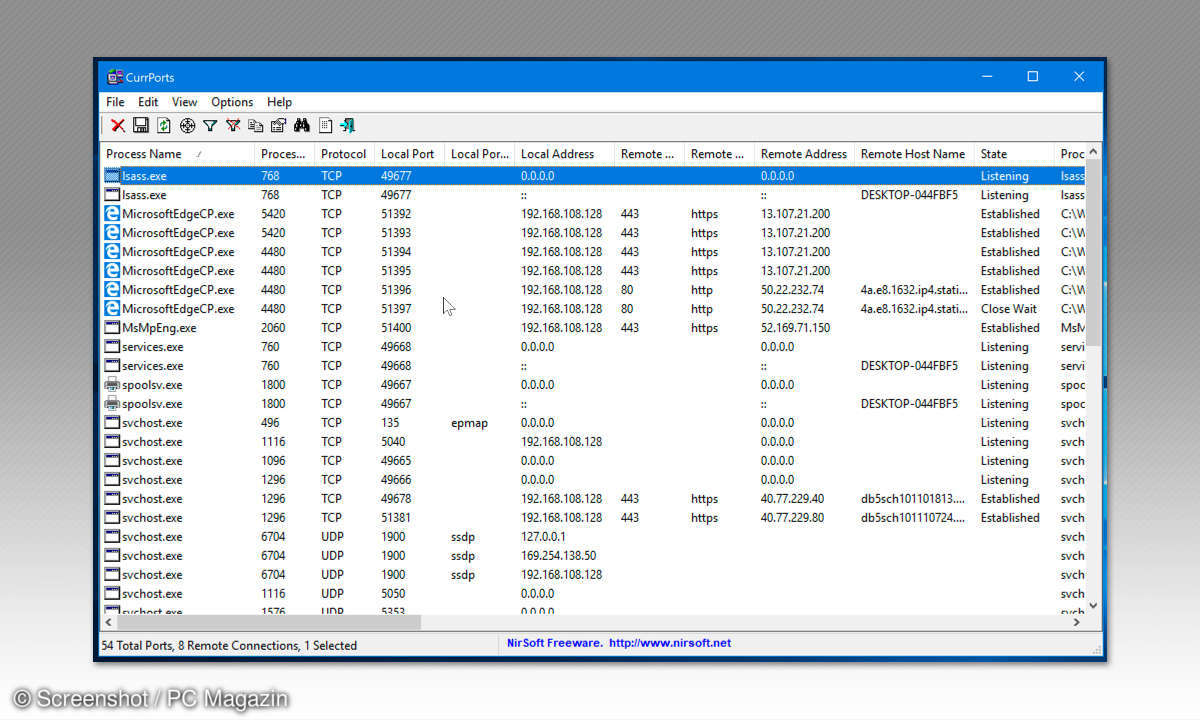Click the vertical scrollbar up arrow
Viewport: 1200px width, 720px height.
[x=1093, y=152]
